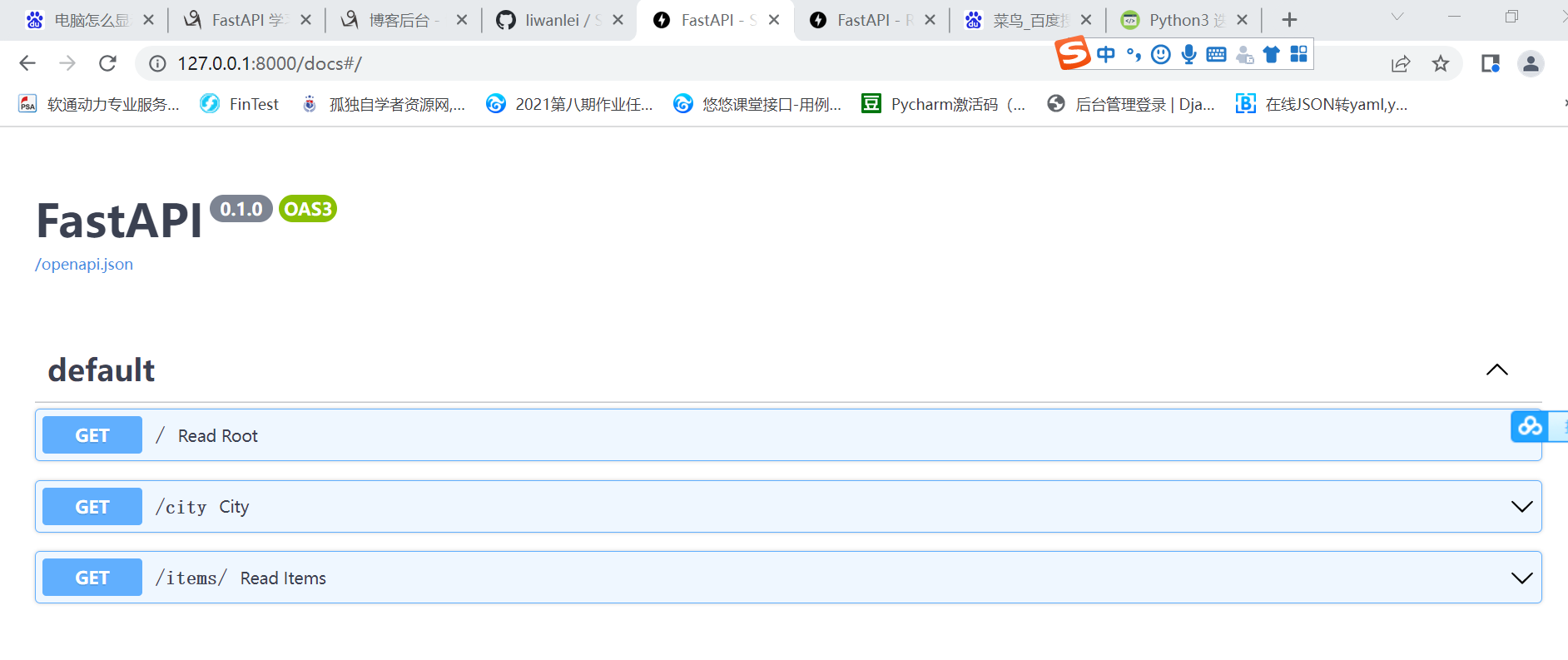1568x660 pixels.
Task: Click the Baidu cloud floating icon
Action: tap(1530, 427)
